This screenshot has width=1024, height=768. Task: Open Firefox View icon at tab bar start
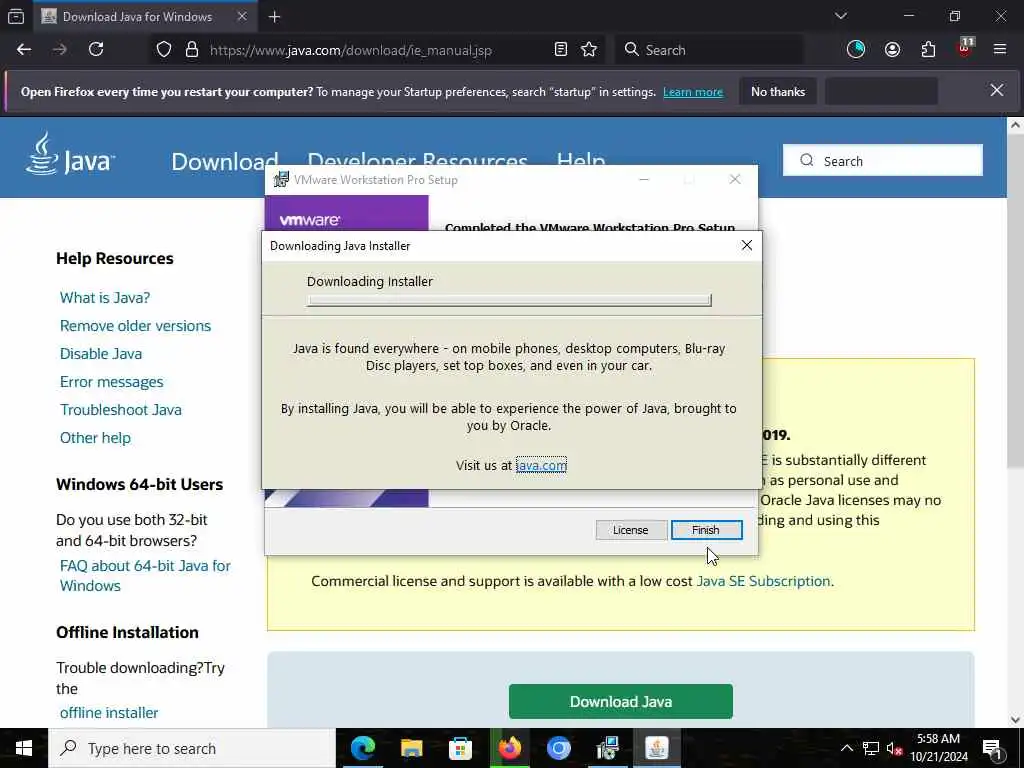[16, 17]
